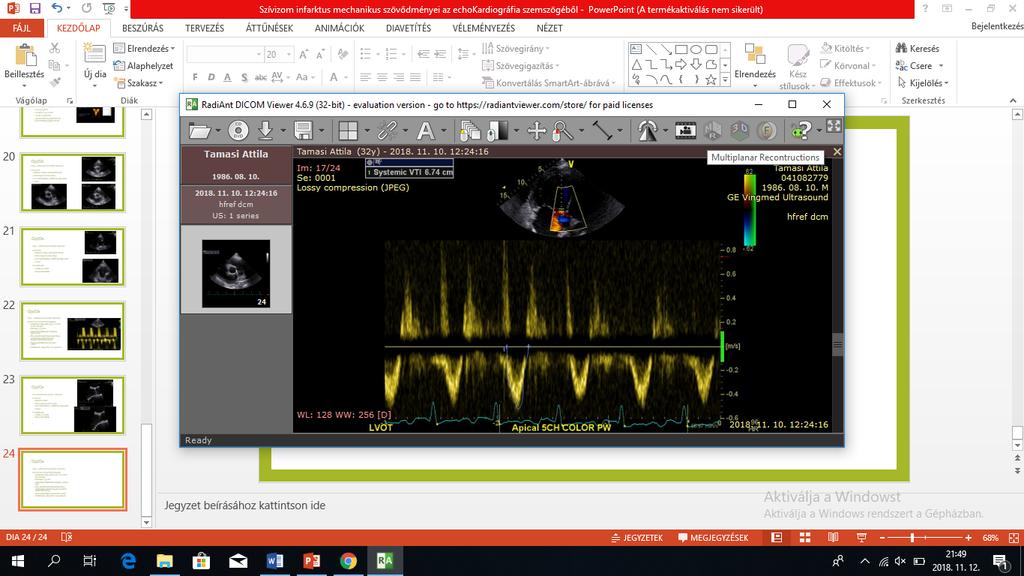
Task: Open Chrome from the Windows taskbar
Action: (x=348, y=560)
